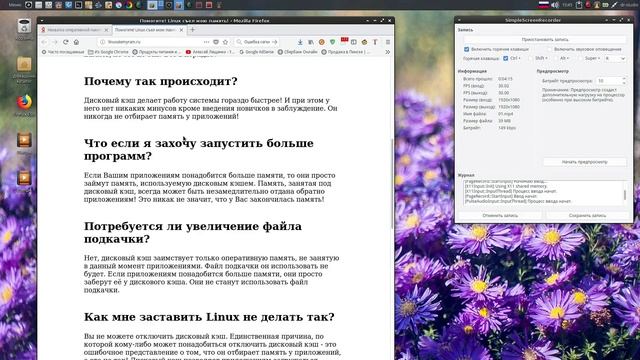Click Firefox page vertical scrollbar

(392, 184)
